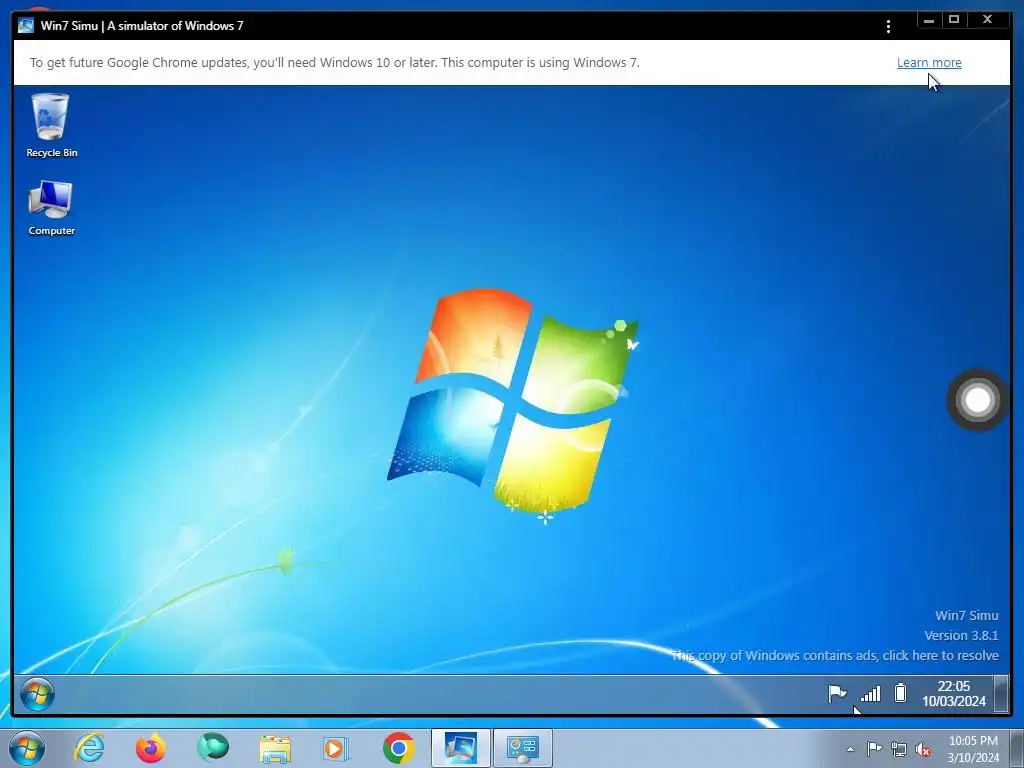Tap the floating round assist button
This screenshot has height=768, width=1024.
point(978,400)
